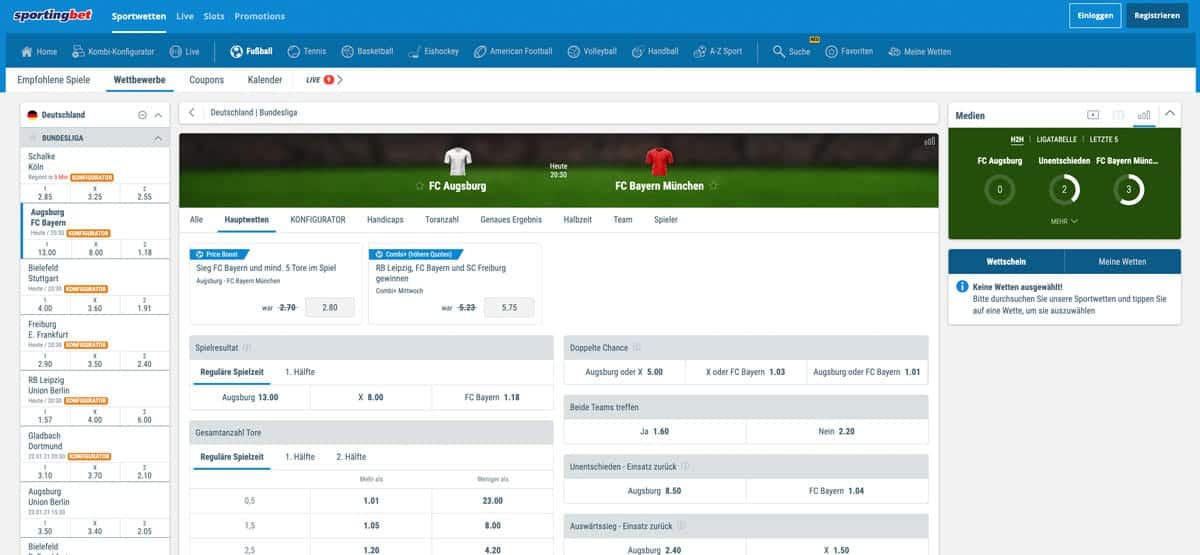Open the A-Z Sport list
This screenshot has width=1200, height=555.
click(x=717, y=51)
